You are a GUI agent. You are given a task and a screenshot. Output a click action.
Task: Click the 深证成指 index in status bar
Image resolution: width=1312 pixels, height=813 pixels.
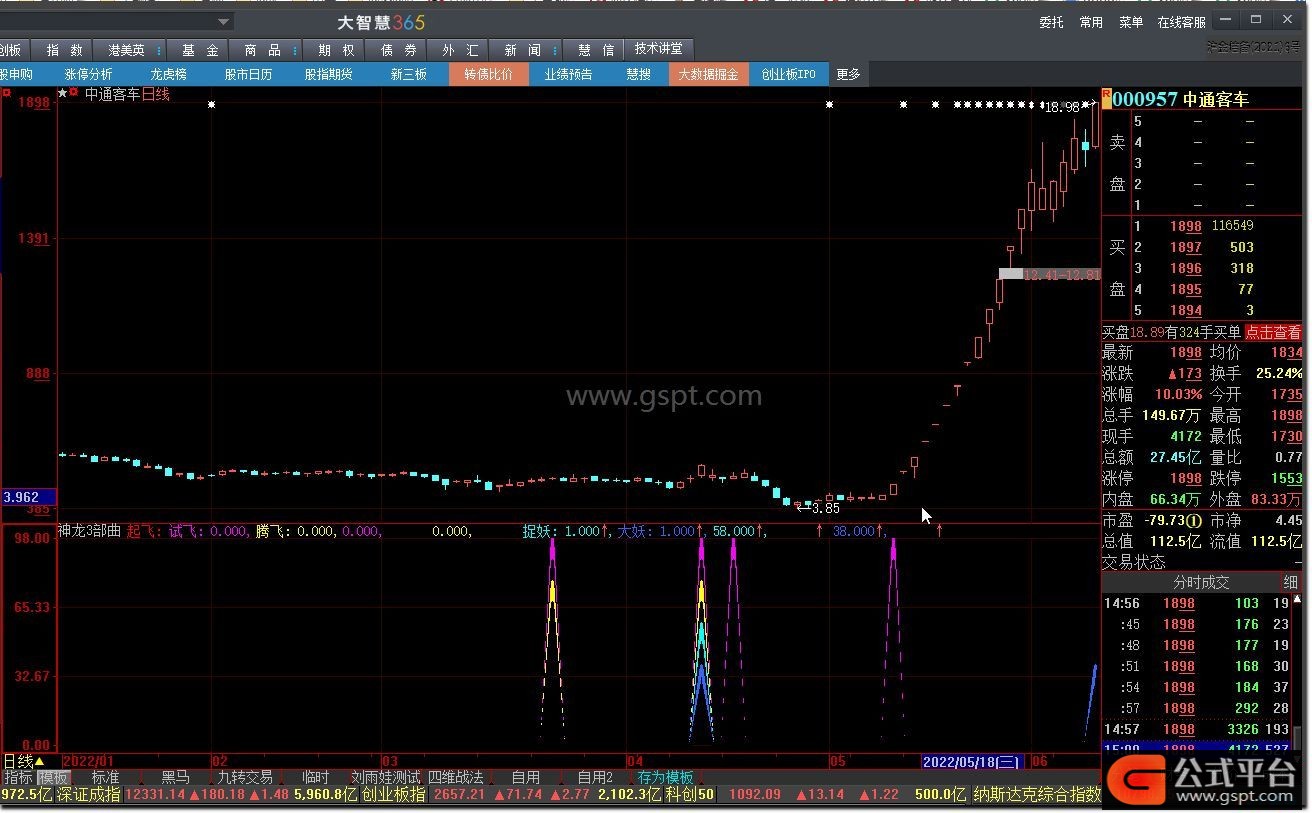tap(88, 795)
